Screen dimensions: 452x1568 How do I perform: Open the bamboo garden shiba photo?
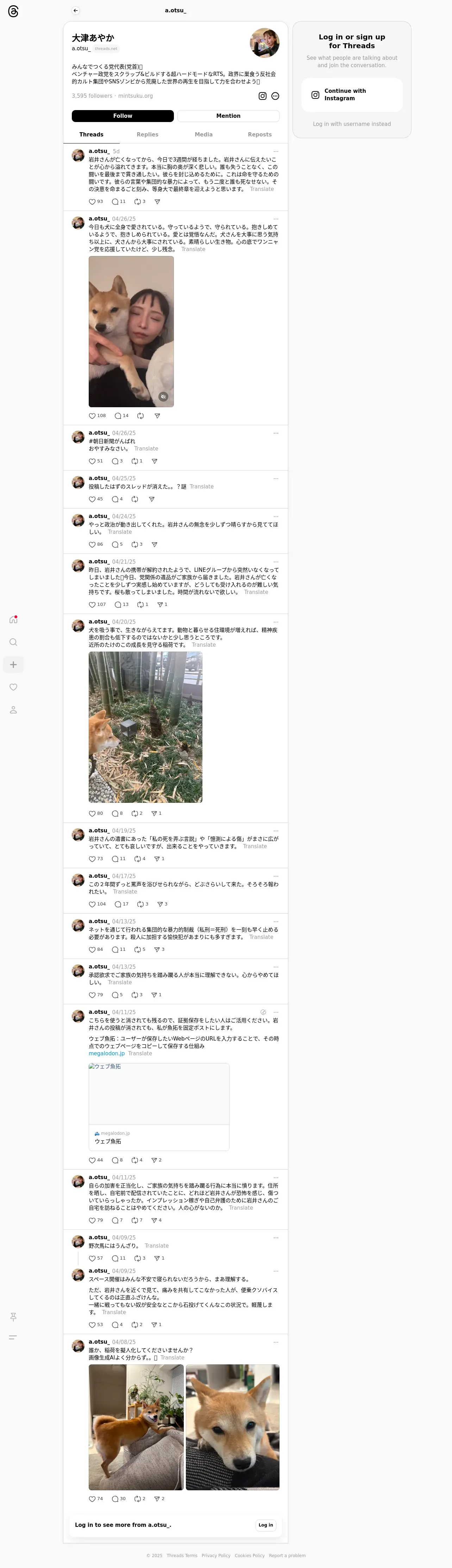click(146, 728)
